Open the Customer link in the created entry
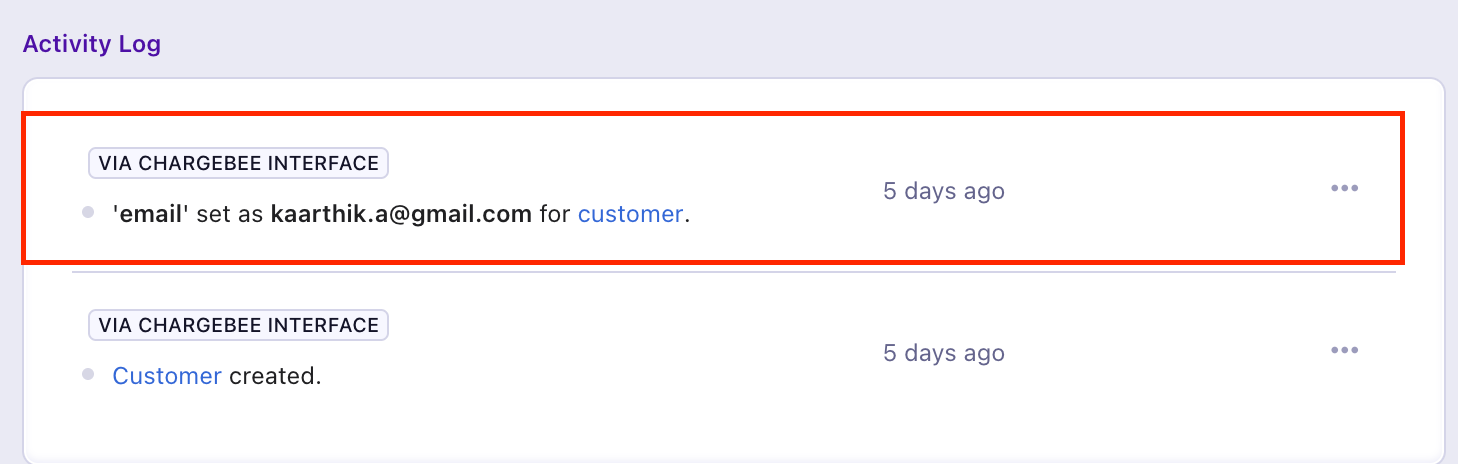This screenshot has width=1458, height=464. click(x=167, y=376)
